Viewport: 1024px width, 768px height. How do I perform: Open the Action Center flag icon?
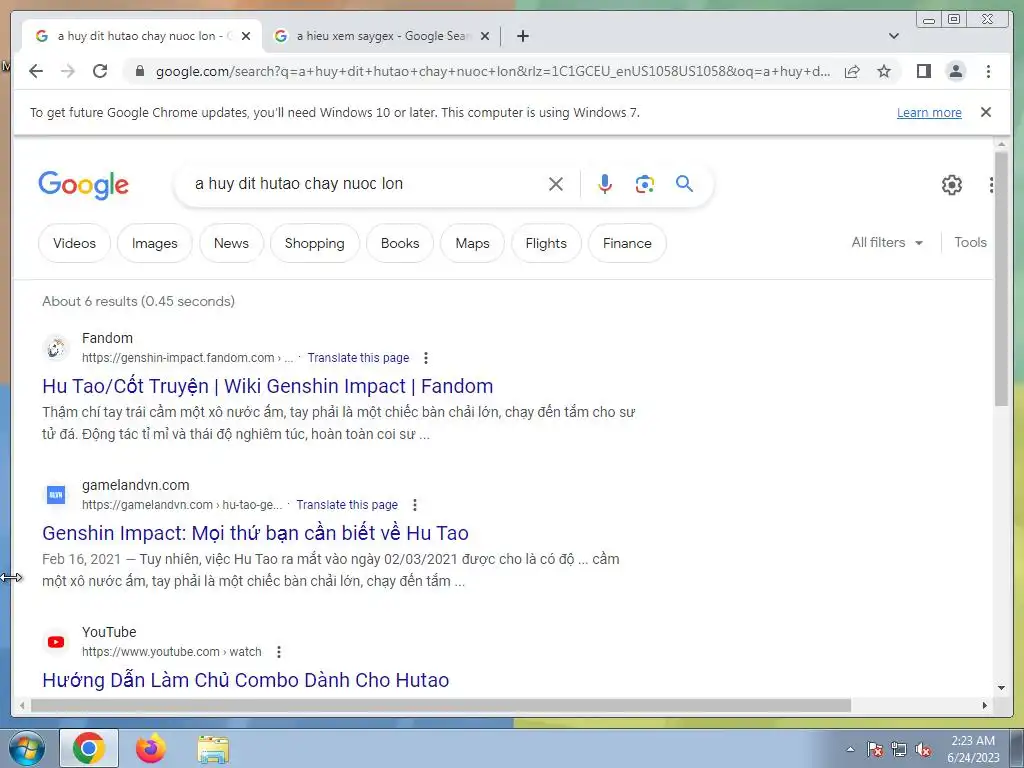tap(874, 749)
